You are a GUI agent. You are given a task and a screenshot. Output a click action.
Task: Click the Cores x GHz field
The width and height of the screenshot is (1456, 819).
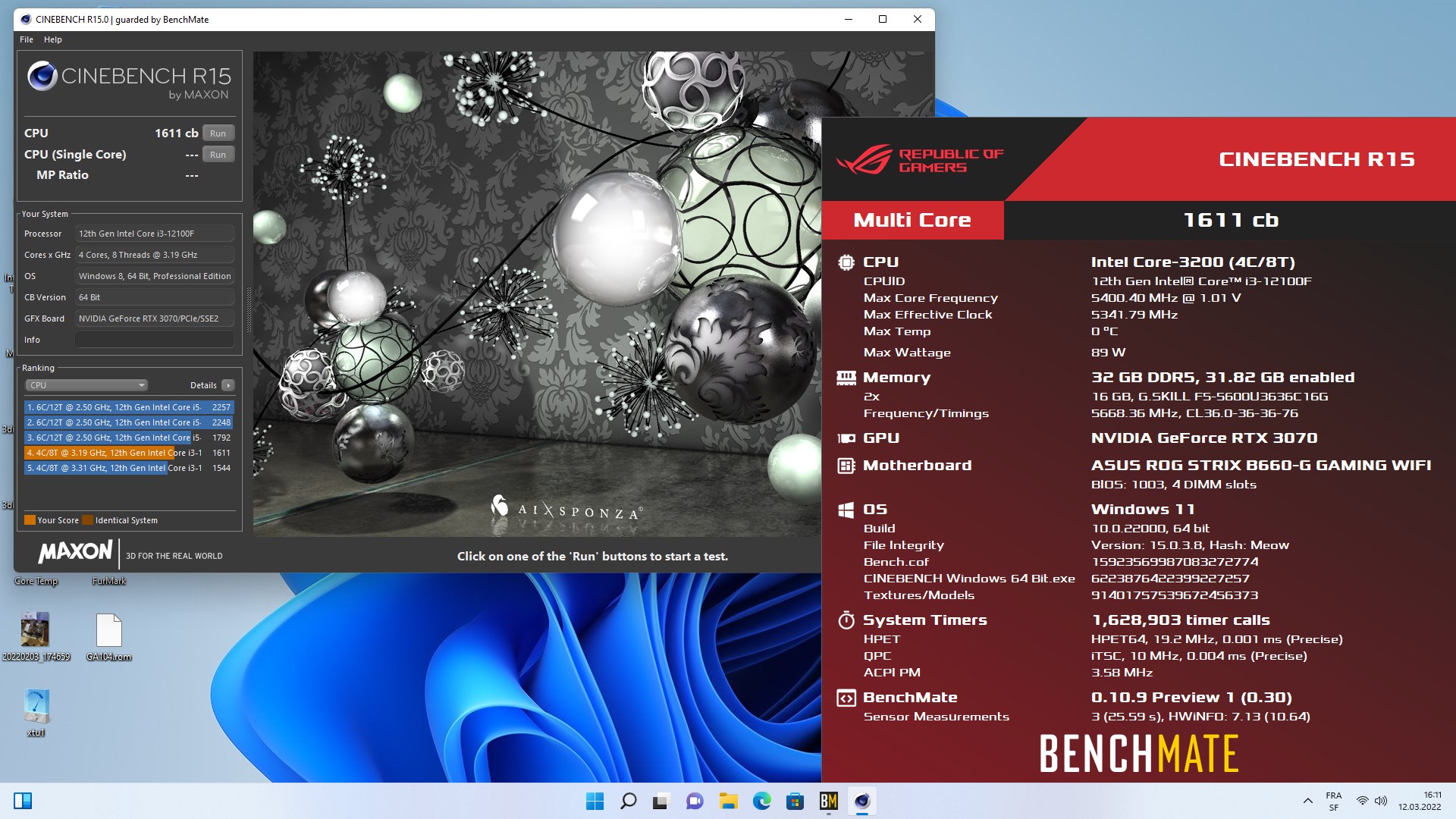click(x=155, y=255)
